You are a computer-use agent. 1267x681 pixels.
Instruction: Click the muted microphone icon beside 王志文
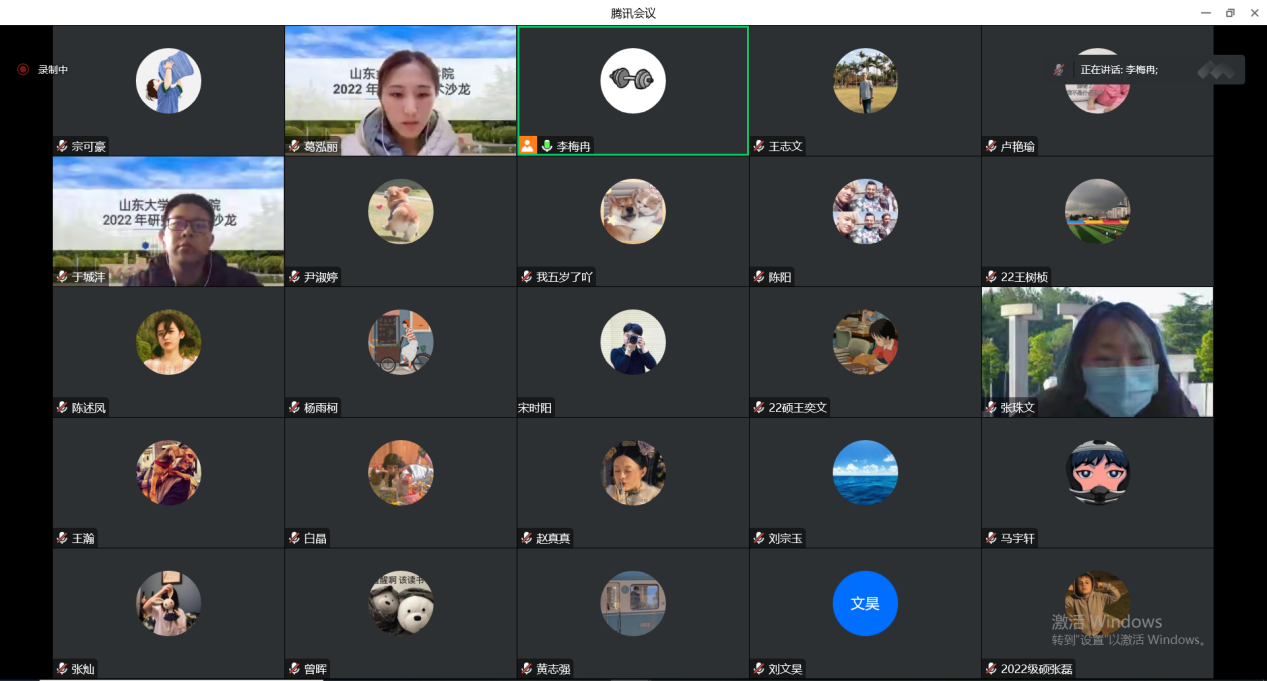click(x=759, y=146)
